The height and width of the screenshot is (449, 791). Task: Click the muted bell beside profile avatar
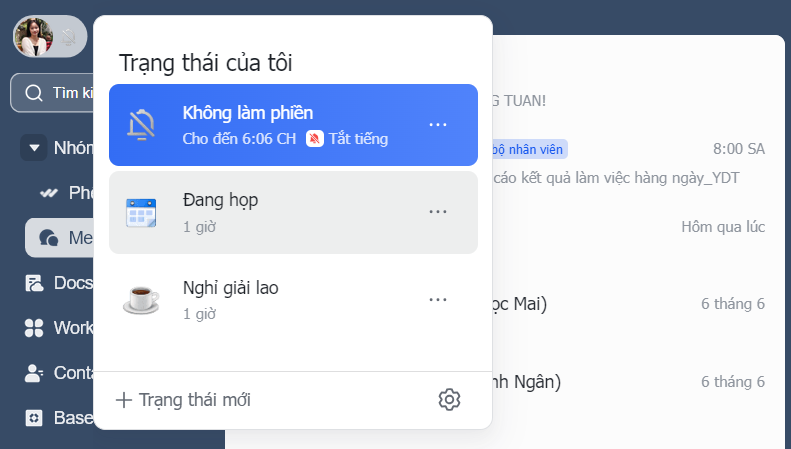tap(69, 37)
